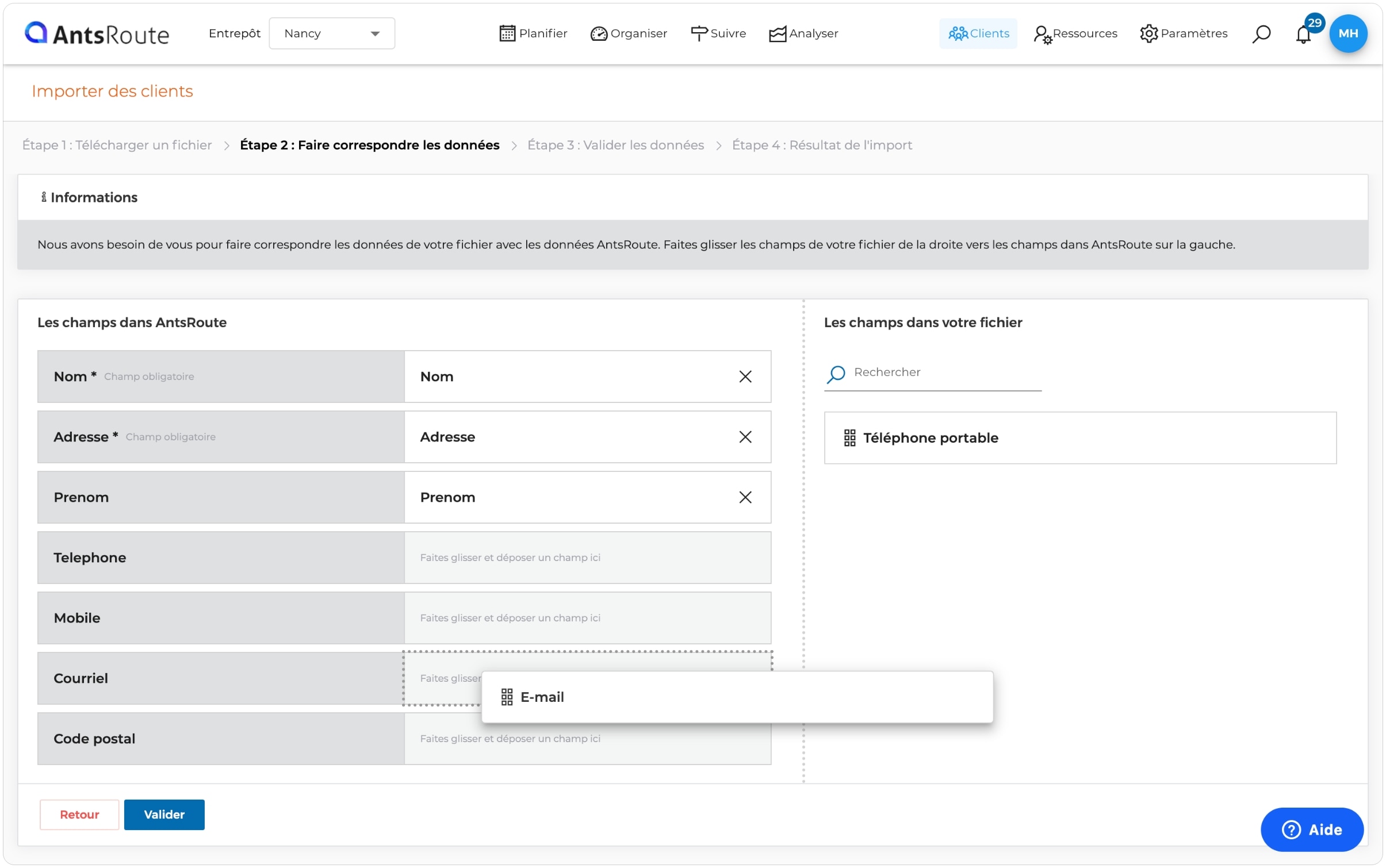This screenshot has height=868, width=1386.
Task: Remove the mapped Nom field
Action: pos(745,377)
